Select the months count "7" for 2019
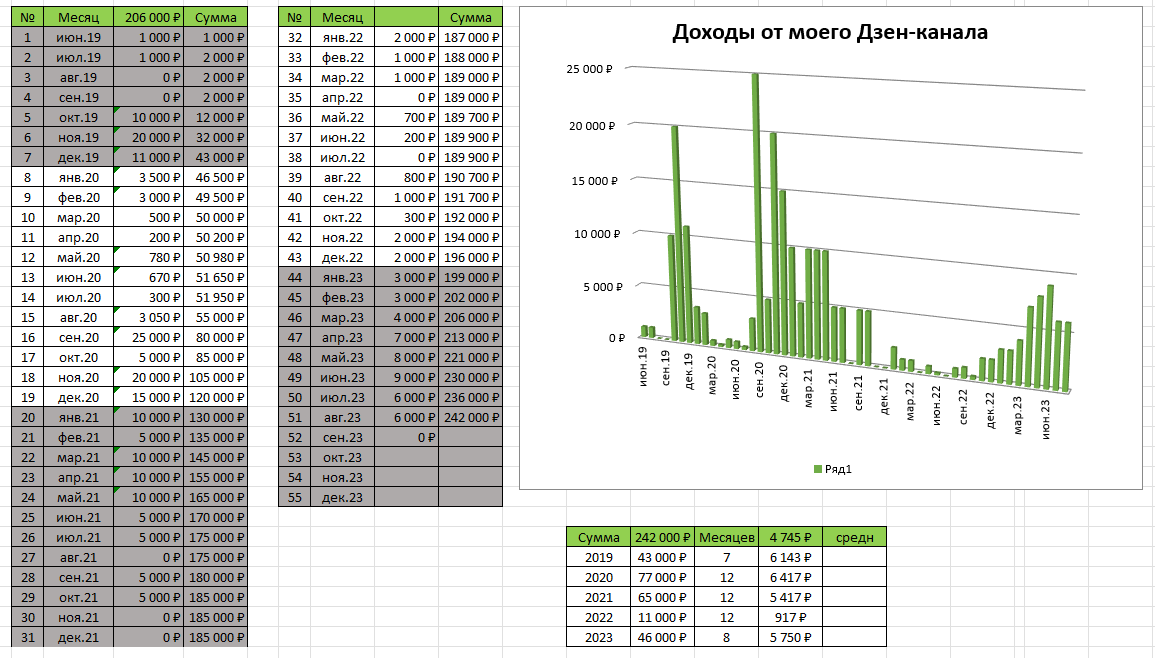The width and height of the screenshot is (1155, 658). coord(726,558)
